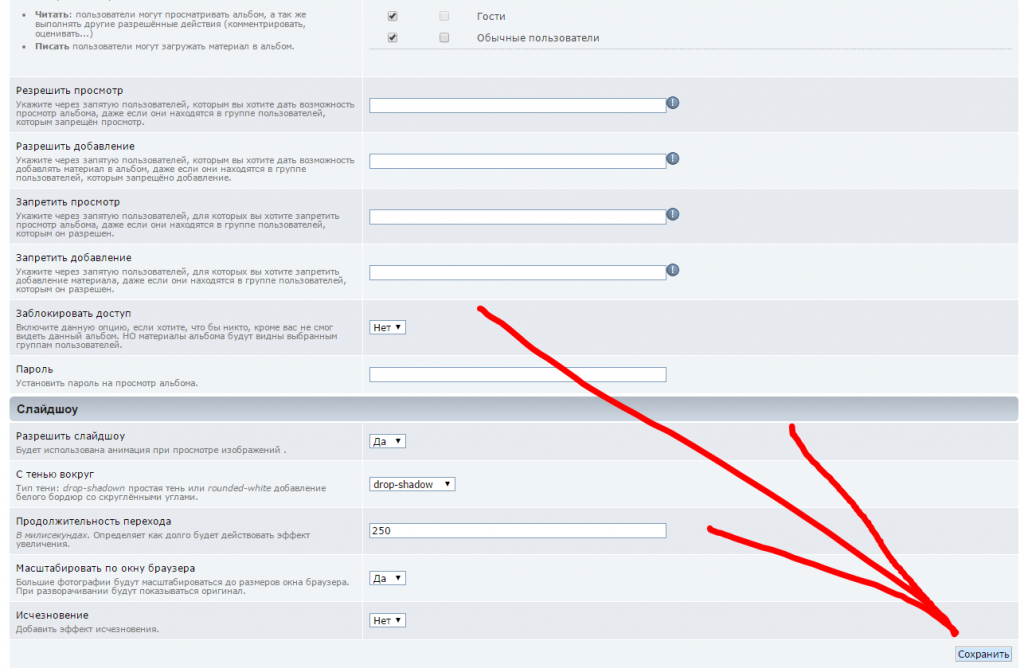Click the Продолжительность перехода field showing 250
The image size is (1024, 672).
point(517,531)
